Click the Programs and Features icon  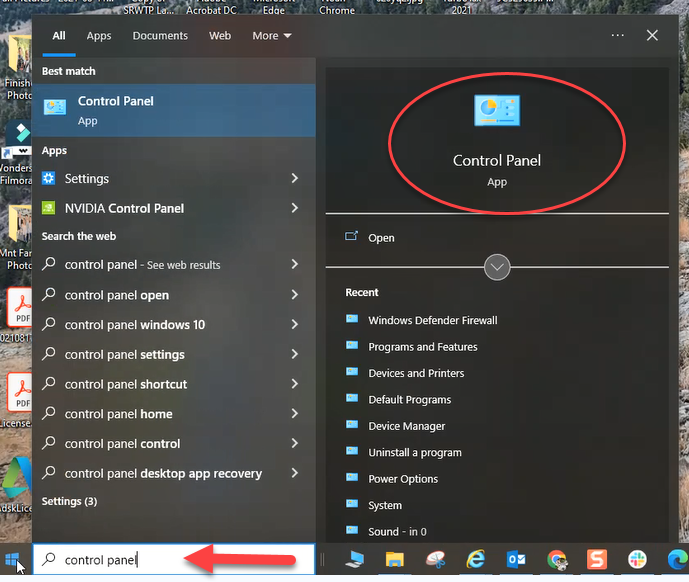352,346
